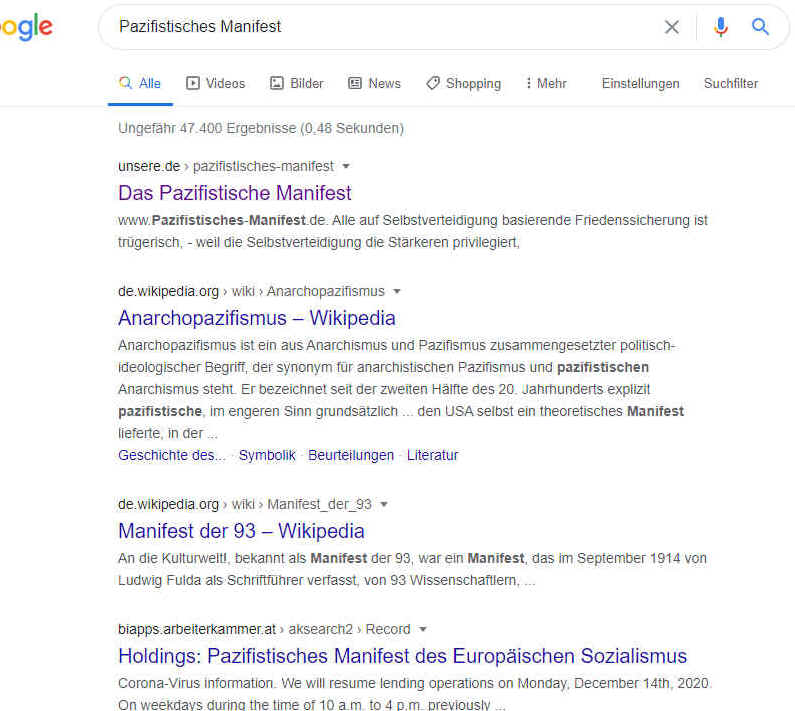The height and width of the screenshot is (711, 795).
Task: Click the Shopping tag icon
Action: (x=433, y=83)
